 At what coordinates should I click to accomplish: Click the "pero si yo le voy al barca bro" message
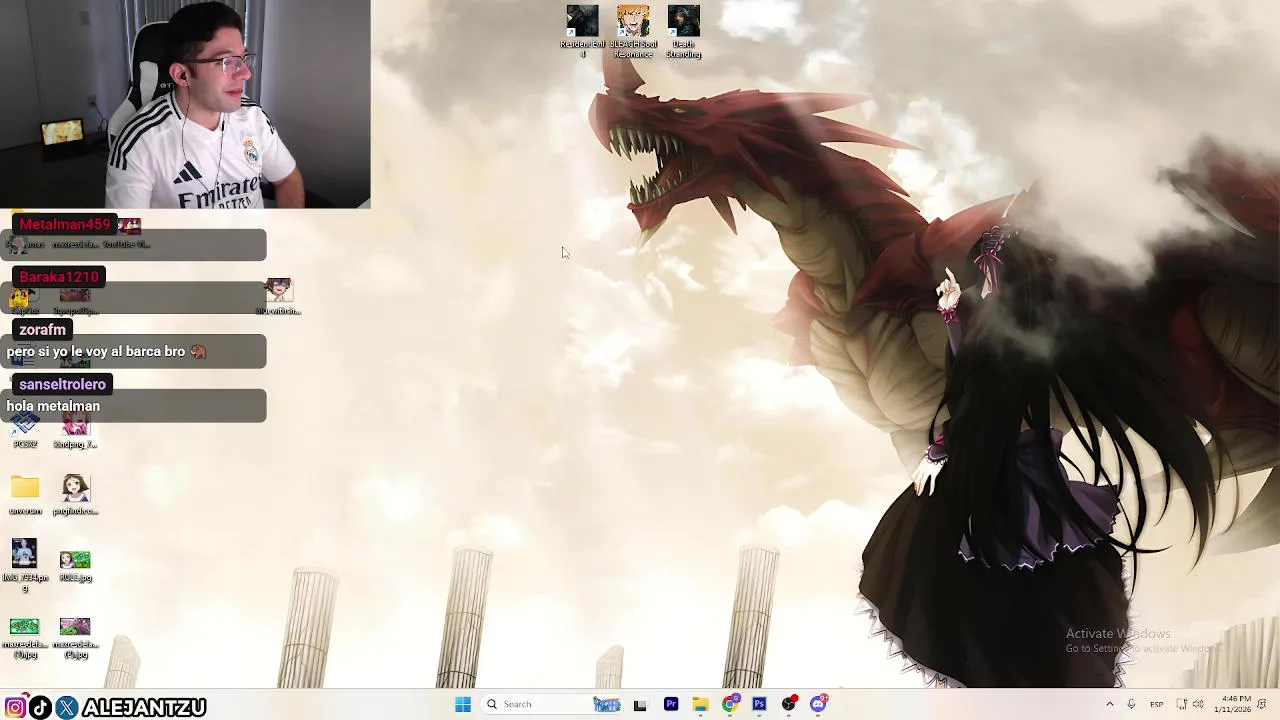tap(96, 352)
